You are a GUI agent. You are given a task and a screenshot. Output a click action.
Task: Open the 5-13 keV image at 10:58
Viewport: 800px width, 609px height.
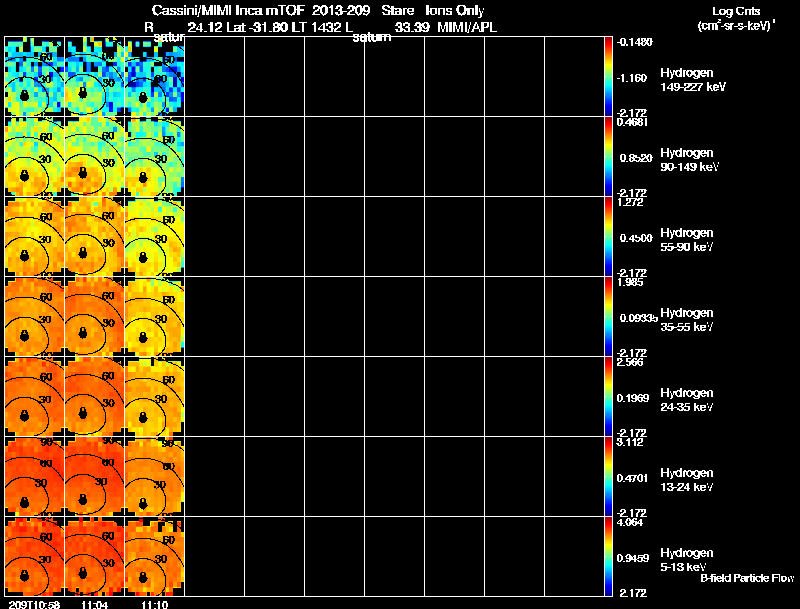point(34,556)
